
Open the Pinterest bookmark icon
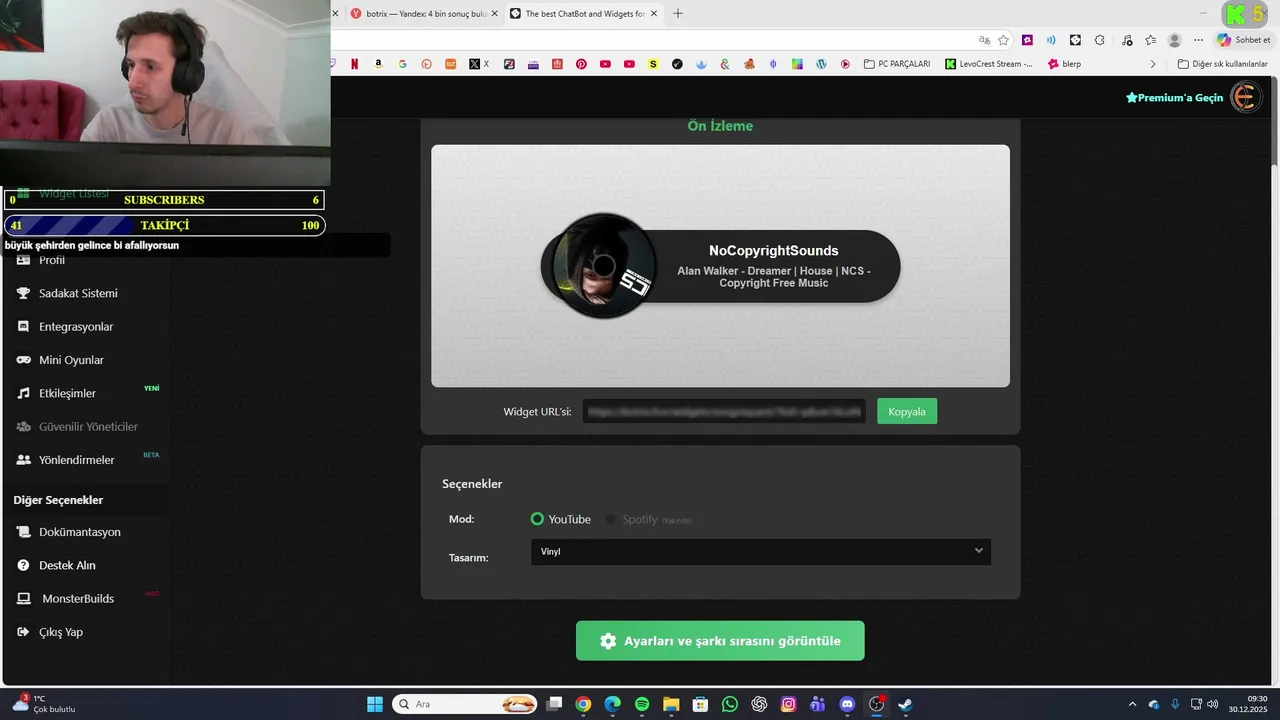pos(581,64)
